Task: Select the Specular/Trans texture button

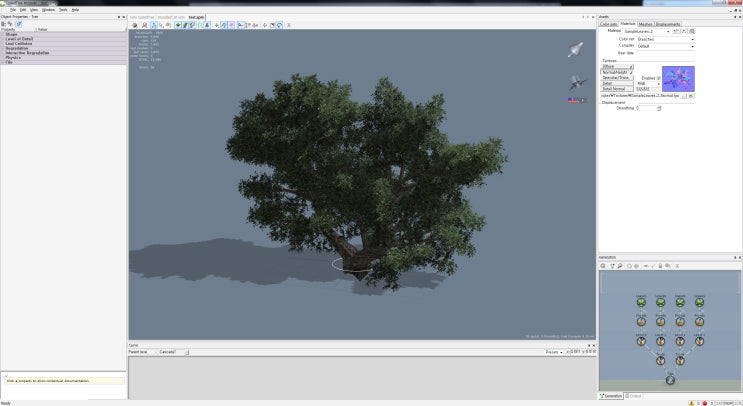Action: click(x=616, y=78)
